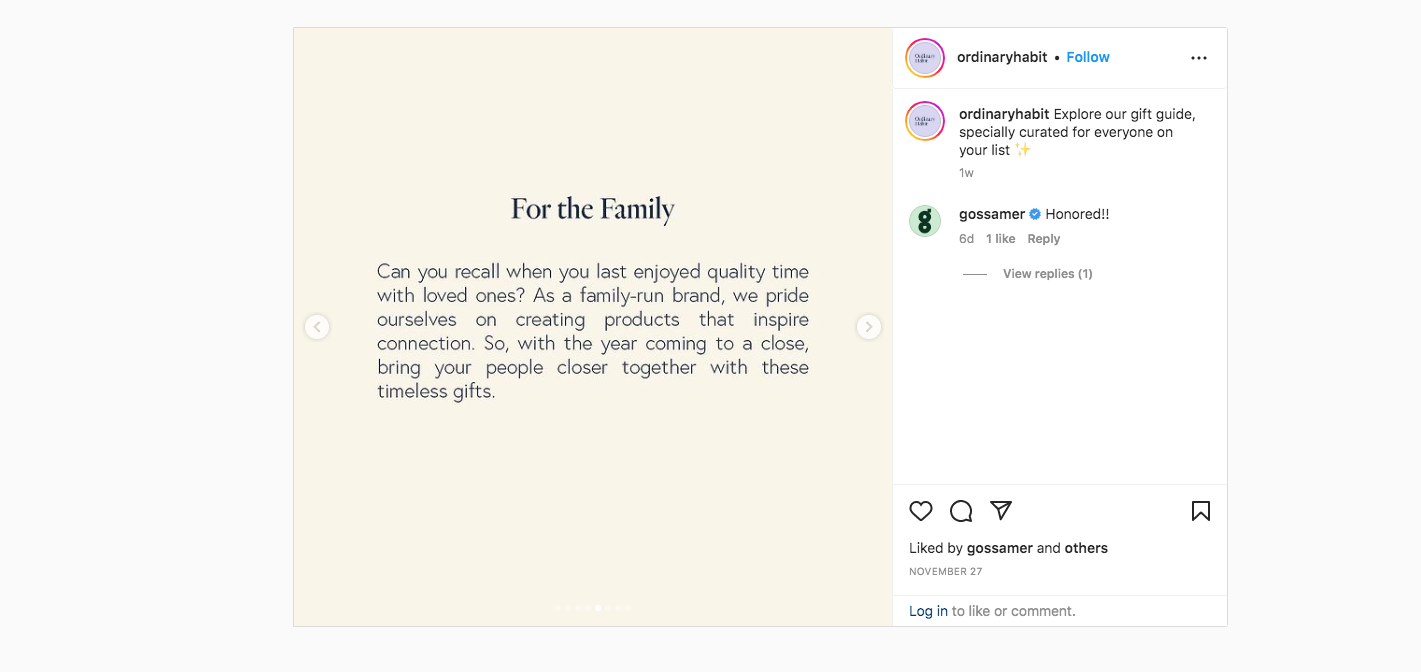Save post with the bookmark icon

(1201, 511)
